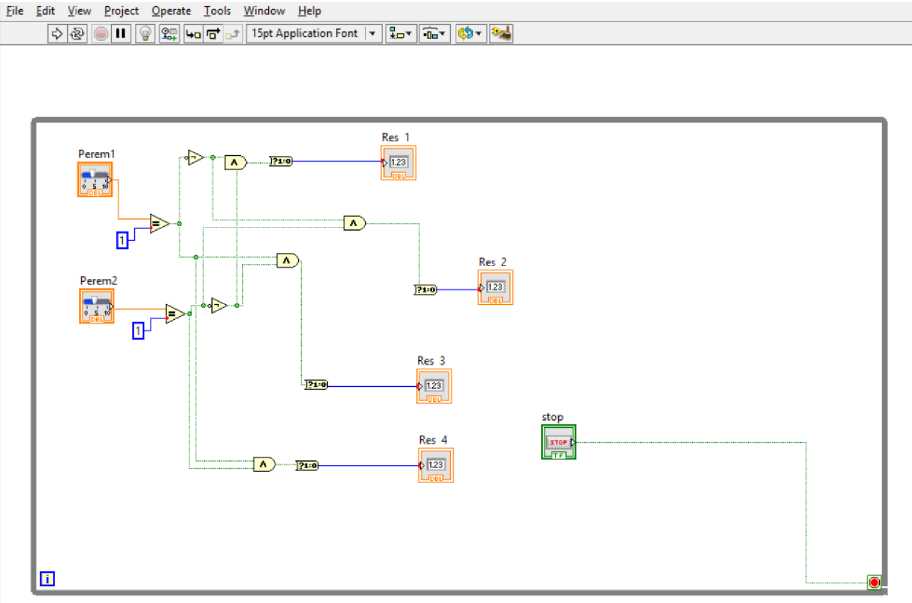Click the Pause button in toolbar
Screen dimensions: 912x603
pyautogui.click(x=121, y=33)
